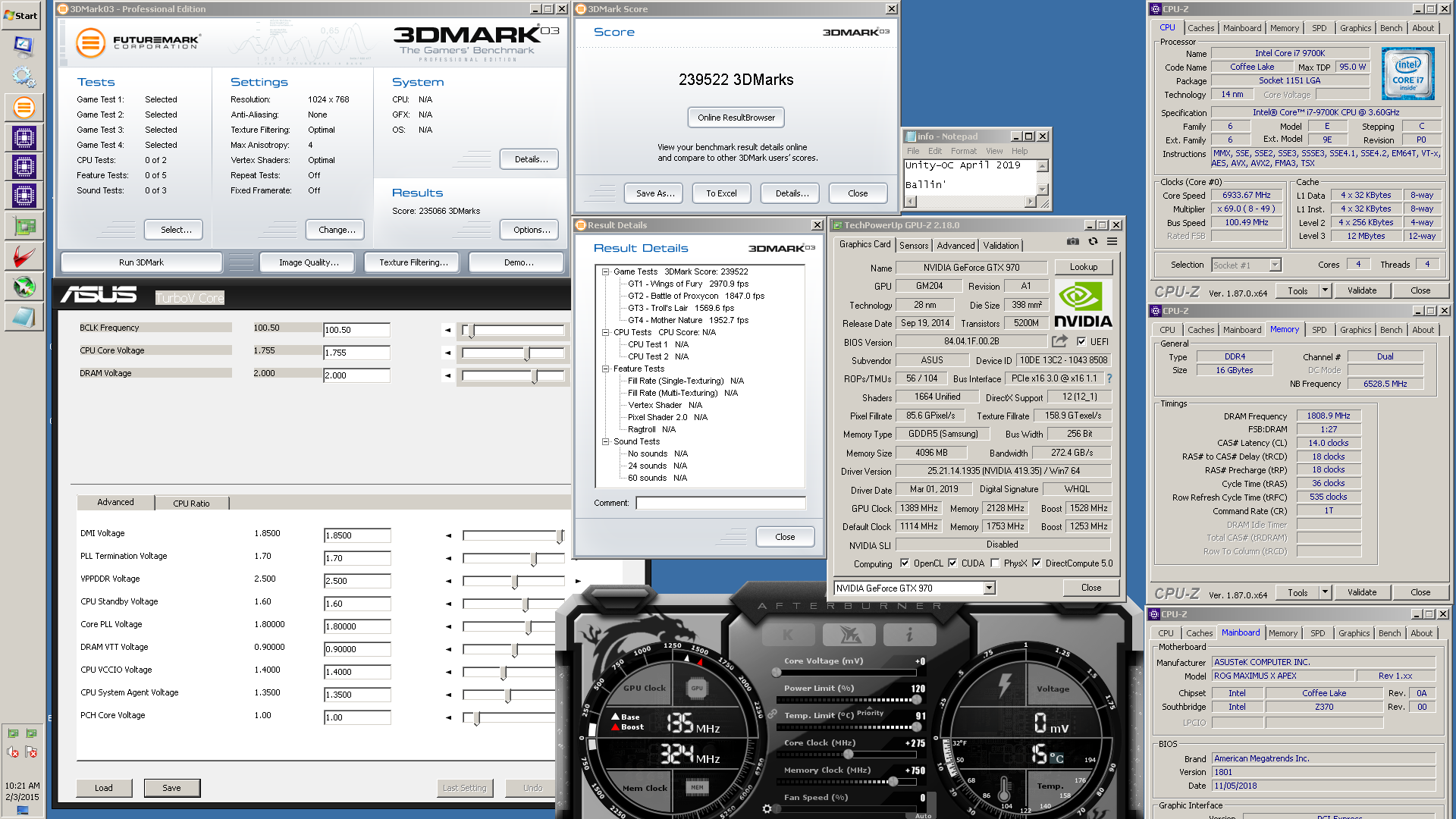Click the quick launch monitor checkmark icon

coord(24,45)
